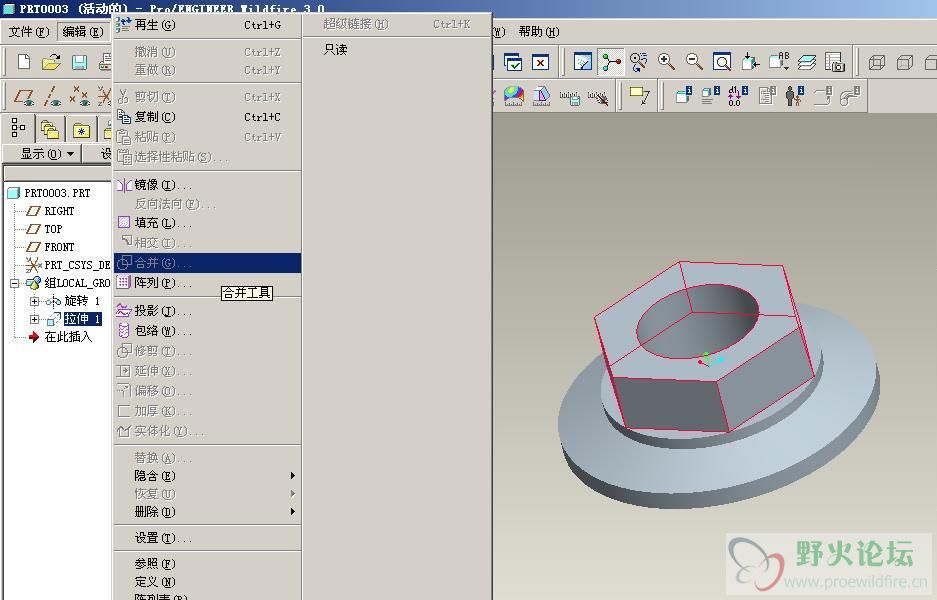
Task: Choose 阵列(P) from the edit menu
Action: (x=207, y=283)
